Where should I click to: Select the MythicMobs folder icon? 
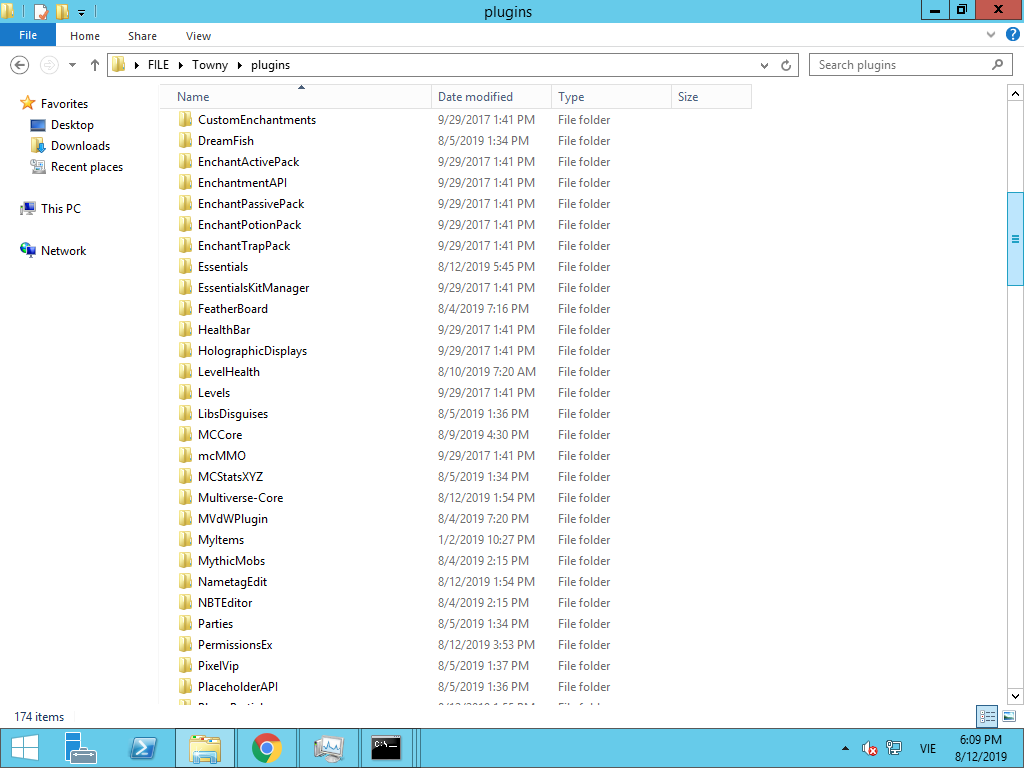[x=185, y=560]
